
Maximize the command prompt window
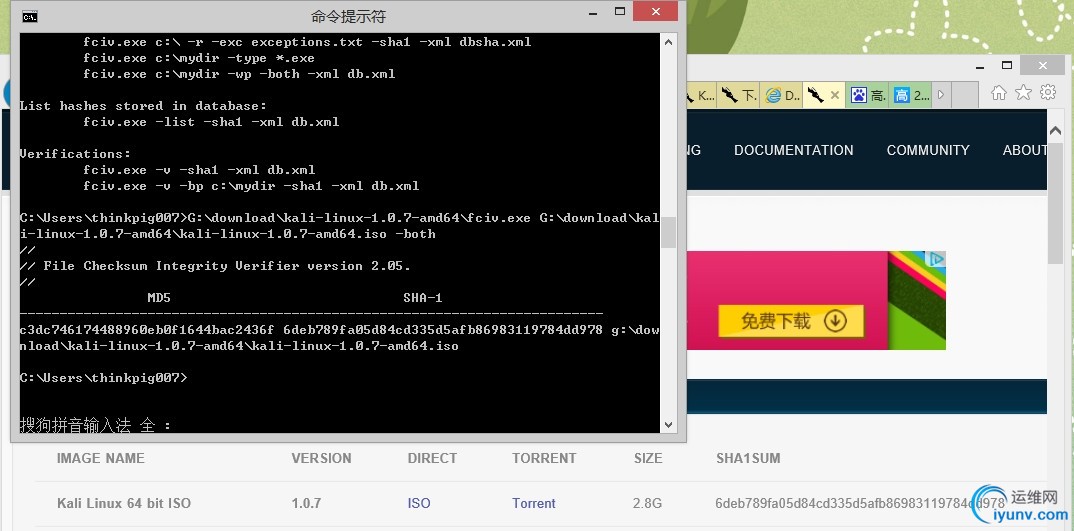pos(620,12)
